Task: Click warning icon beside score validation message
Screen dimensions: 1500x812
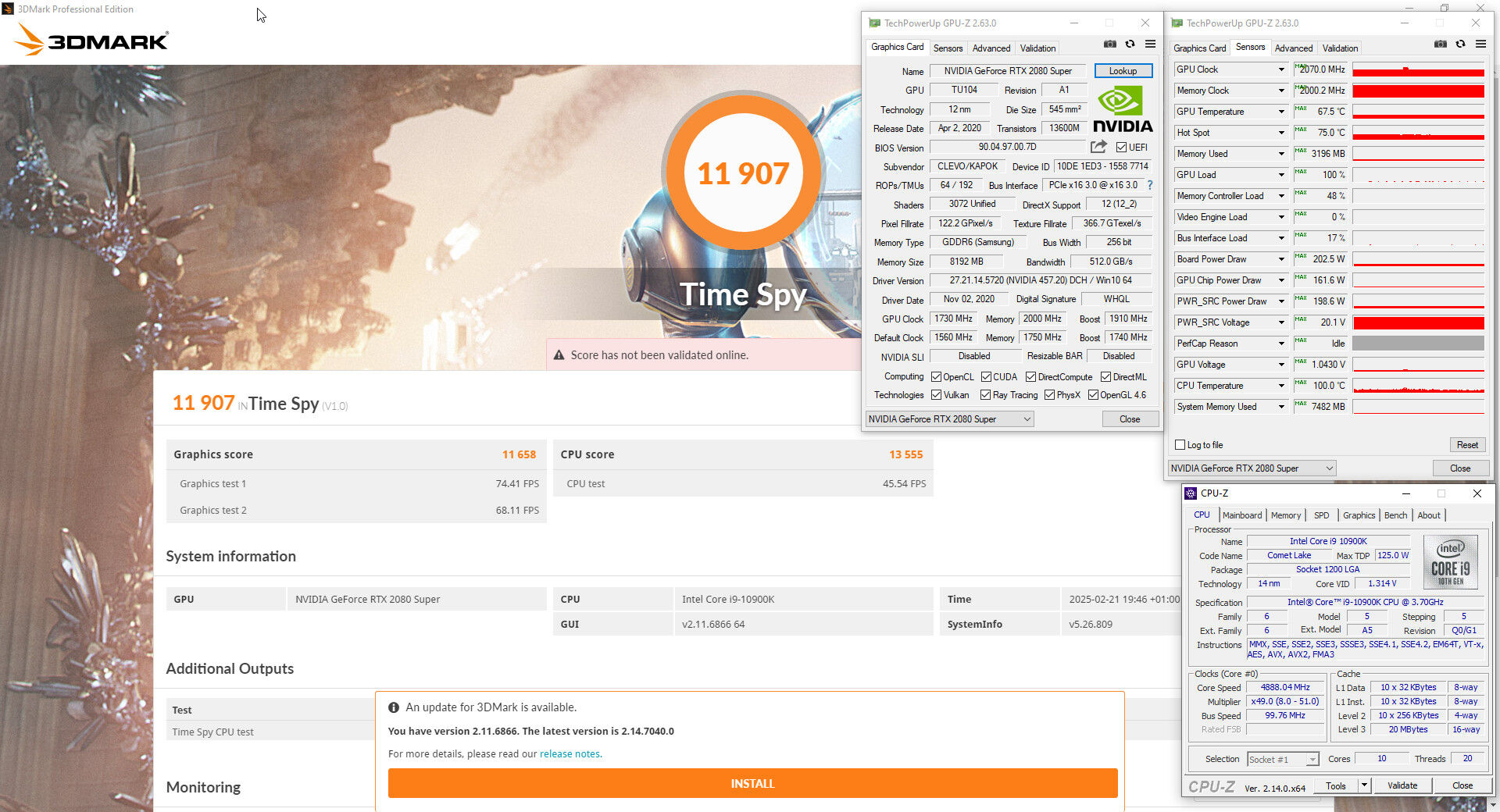Action: coord(559,355)
